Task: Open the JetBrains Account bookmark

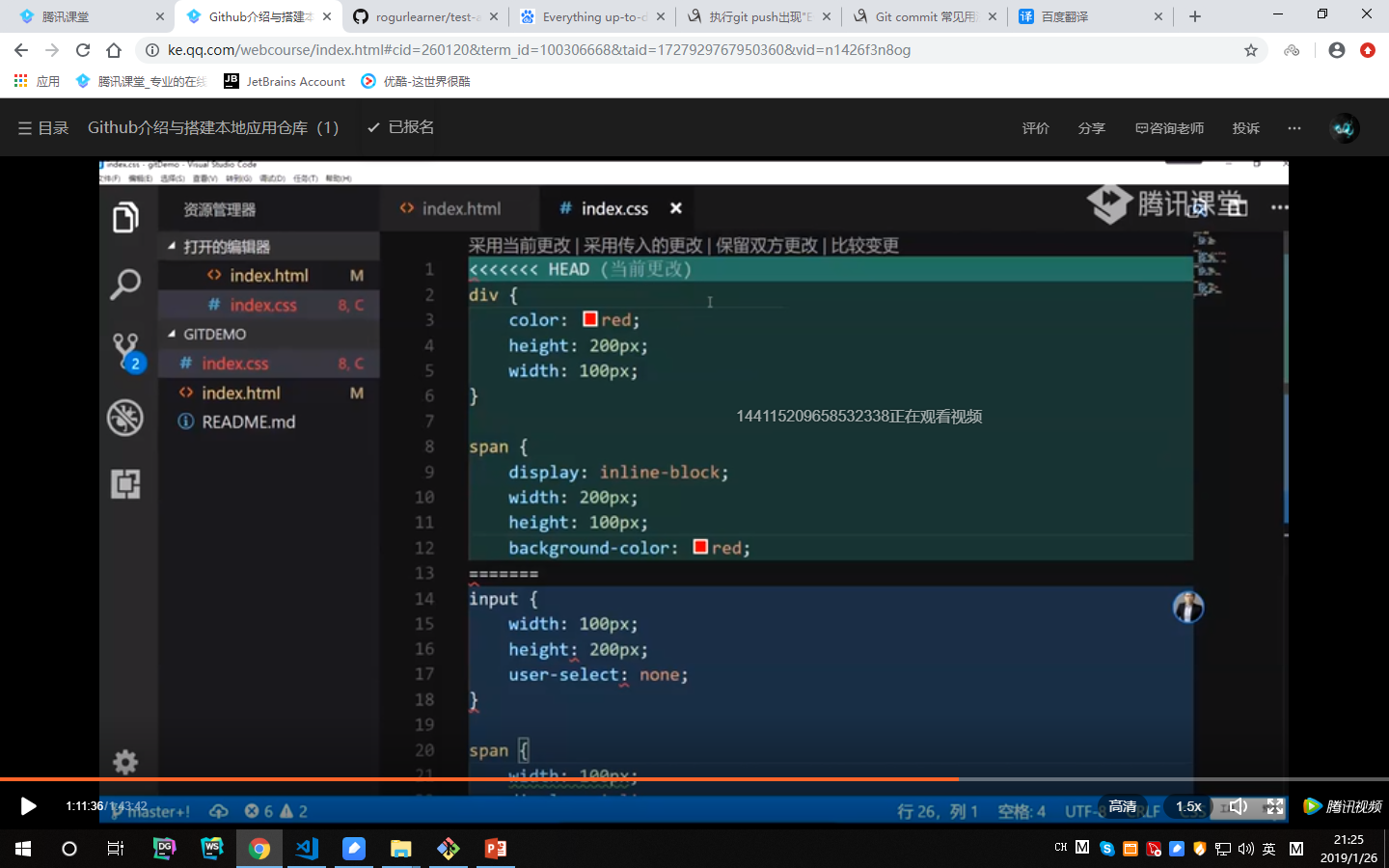Action: 285,81
